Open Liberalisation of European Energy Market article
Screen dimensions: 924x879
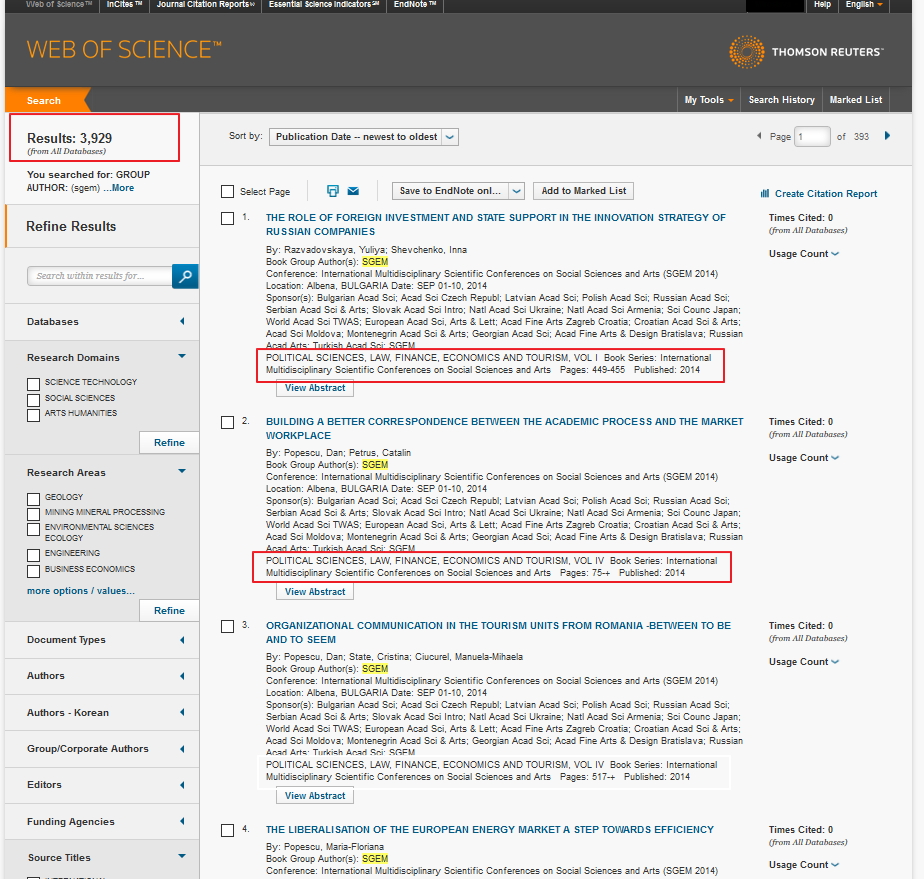point(490,830)
